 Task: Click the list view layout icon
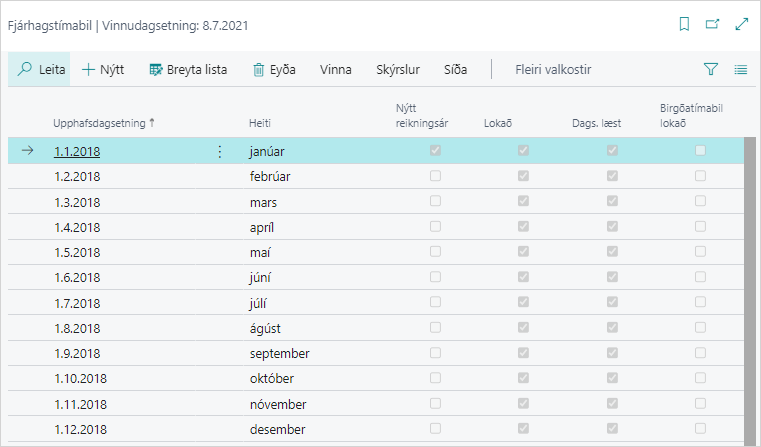click(x=741, y=70)
